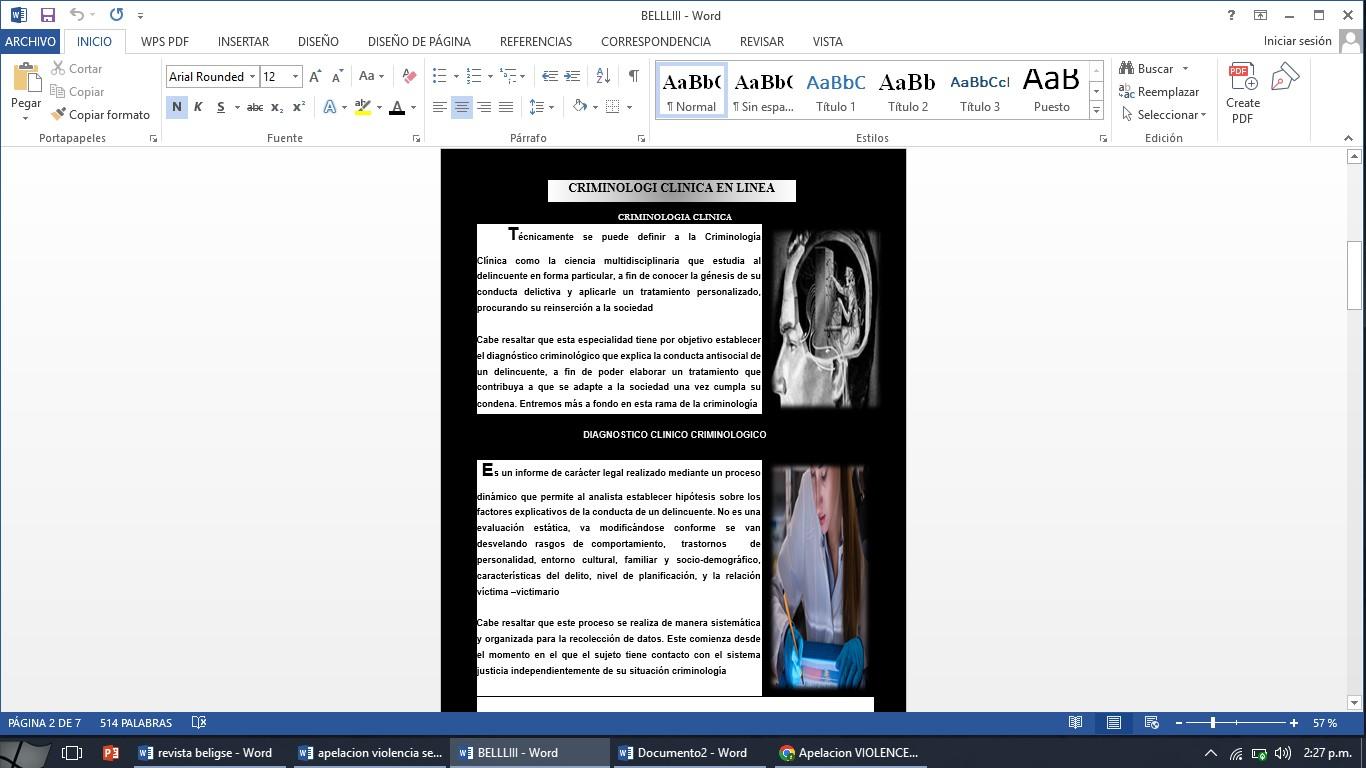Cut selection with the Cortar button
Viewport: 1366px width, 768px height.
(x=76, y=69)
